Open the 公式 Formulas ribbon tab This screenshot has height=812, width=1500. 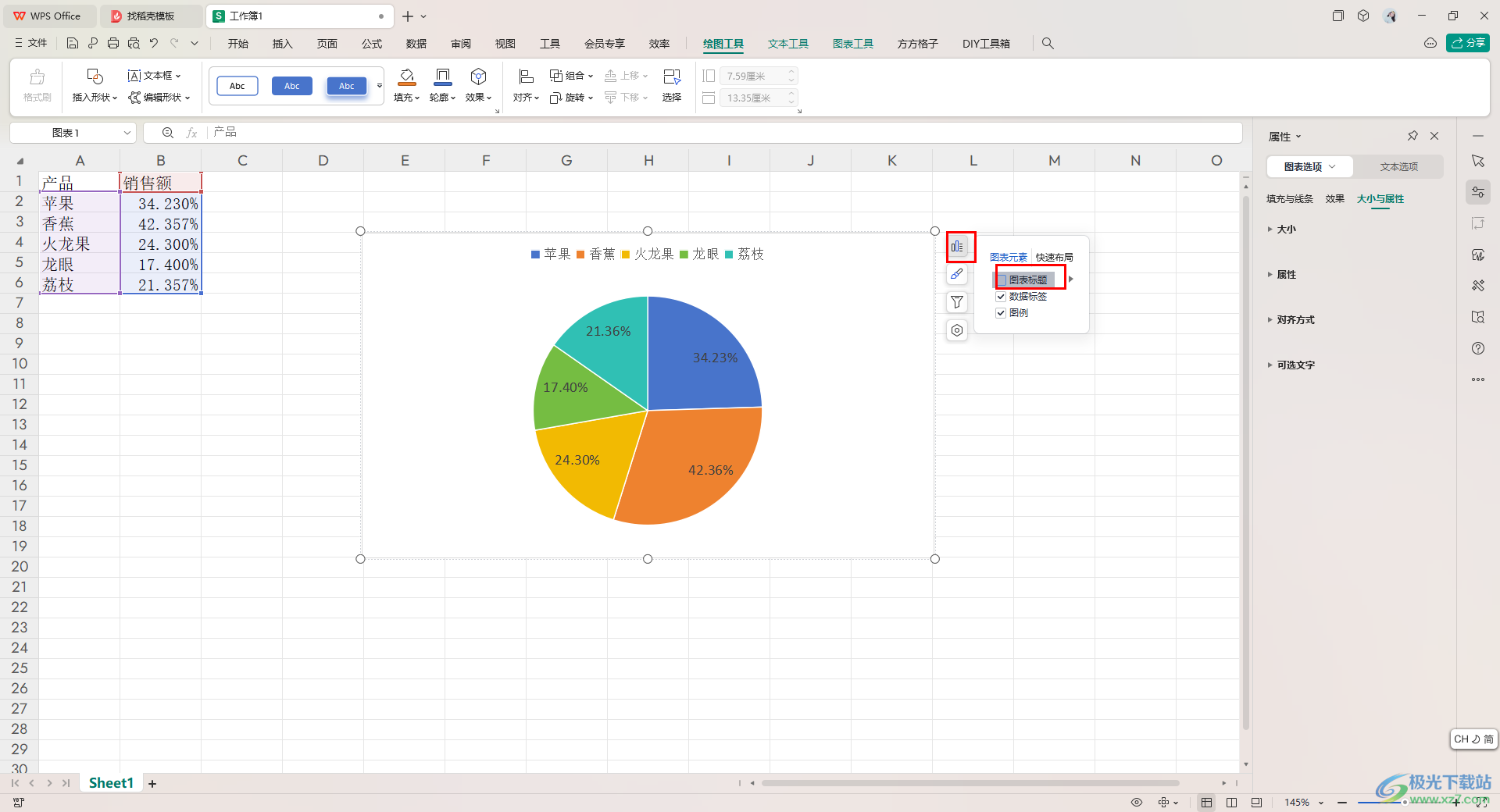(372, 44)
